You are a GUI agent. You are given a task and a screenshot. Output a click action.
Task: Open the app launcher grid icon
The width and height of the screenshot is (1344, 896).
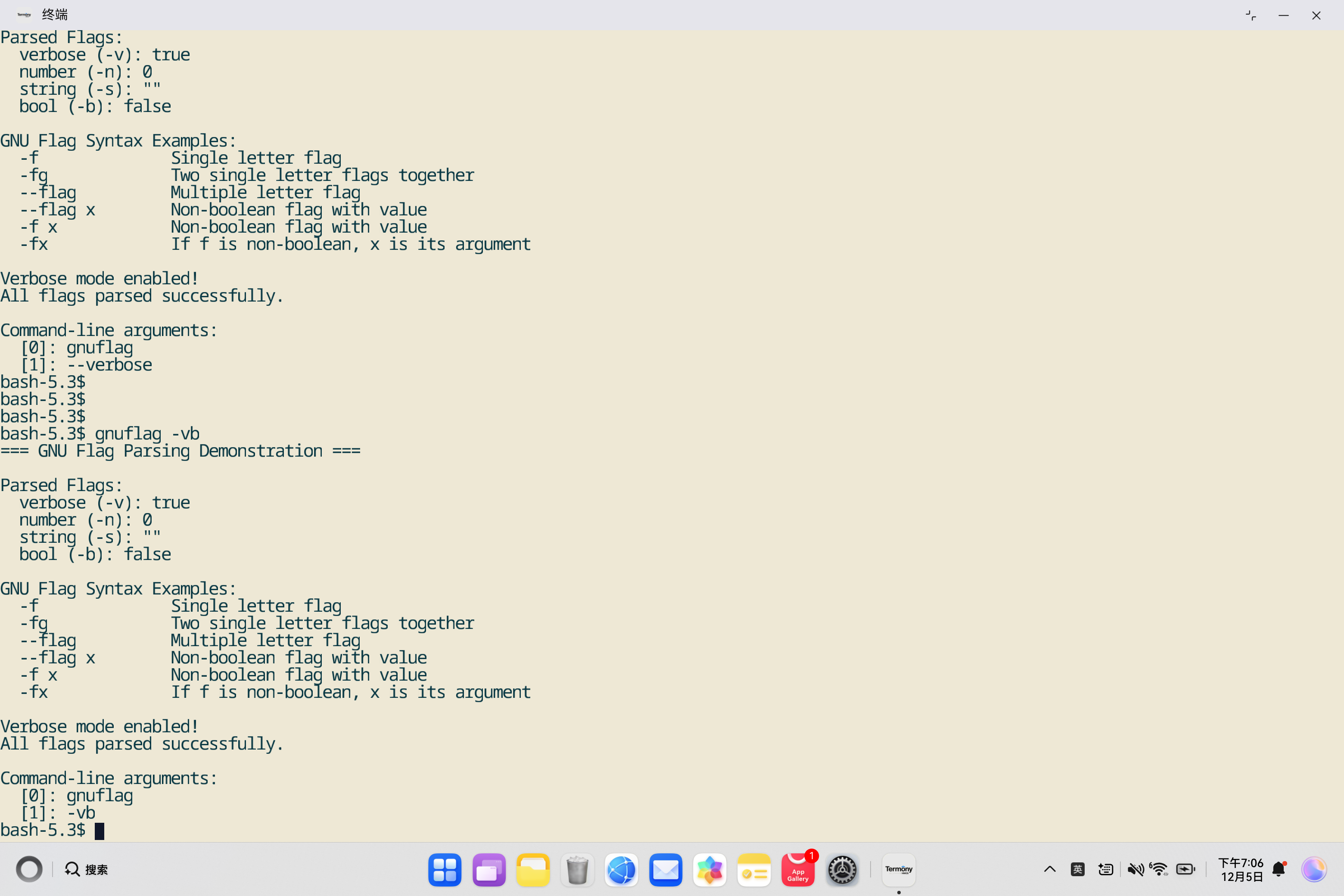445,870
